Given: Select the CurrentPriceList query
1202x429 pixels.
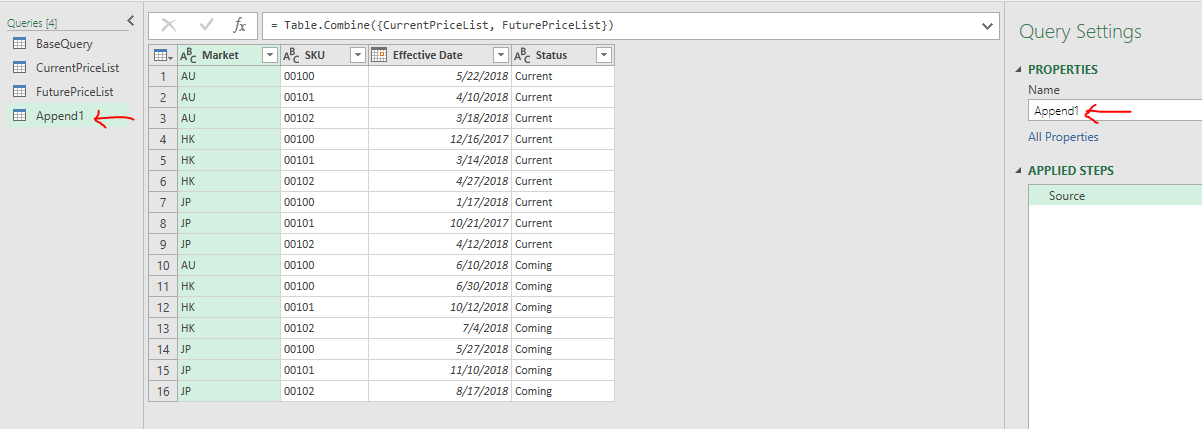Looking at the screenshot, I should click(77, 68).
